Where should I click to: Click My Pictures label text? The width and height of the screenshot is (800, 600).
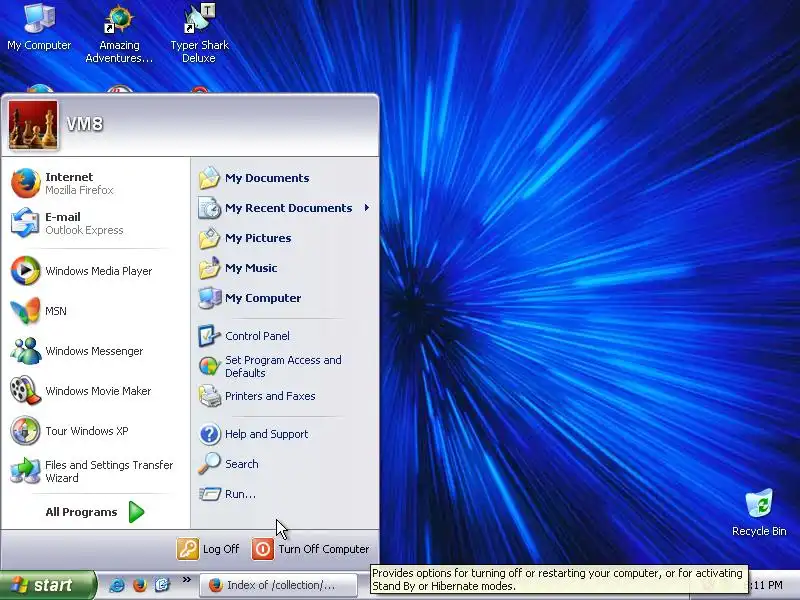pyautogui.click(x=258, y=238)
